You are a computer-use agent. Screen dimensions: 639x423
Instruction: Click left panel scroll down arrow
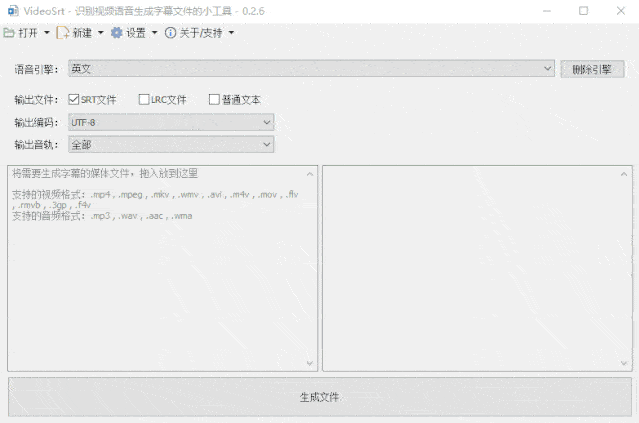(x=310, y=363)
